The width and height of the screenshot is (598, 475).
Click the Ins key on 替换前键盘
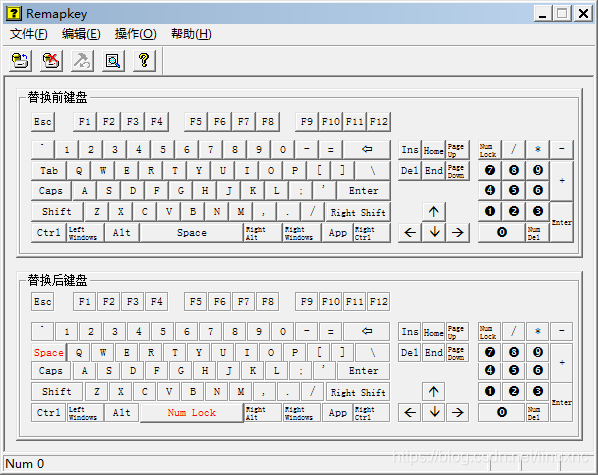click(x=410, y=150)
